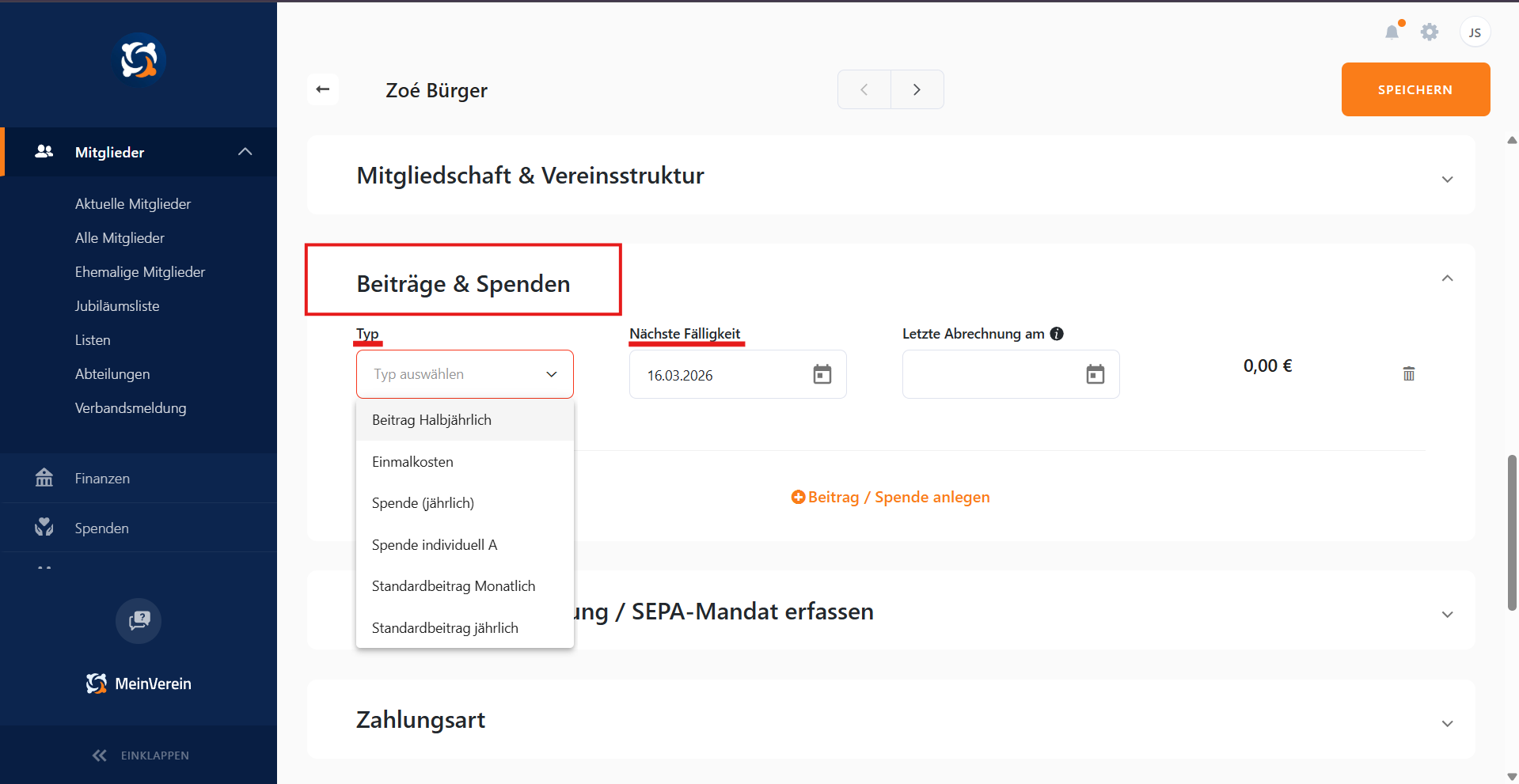Open Finanzen in the sidebar

(x=102, y=479)
